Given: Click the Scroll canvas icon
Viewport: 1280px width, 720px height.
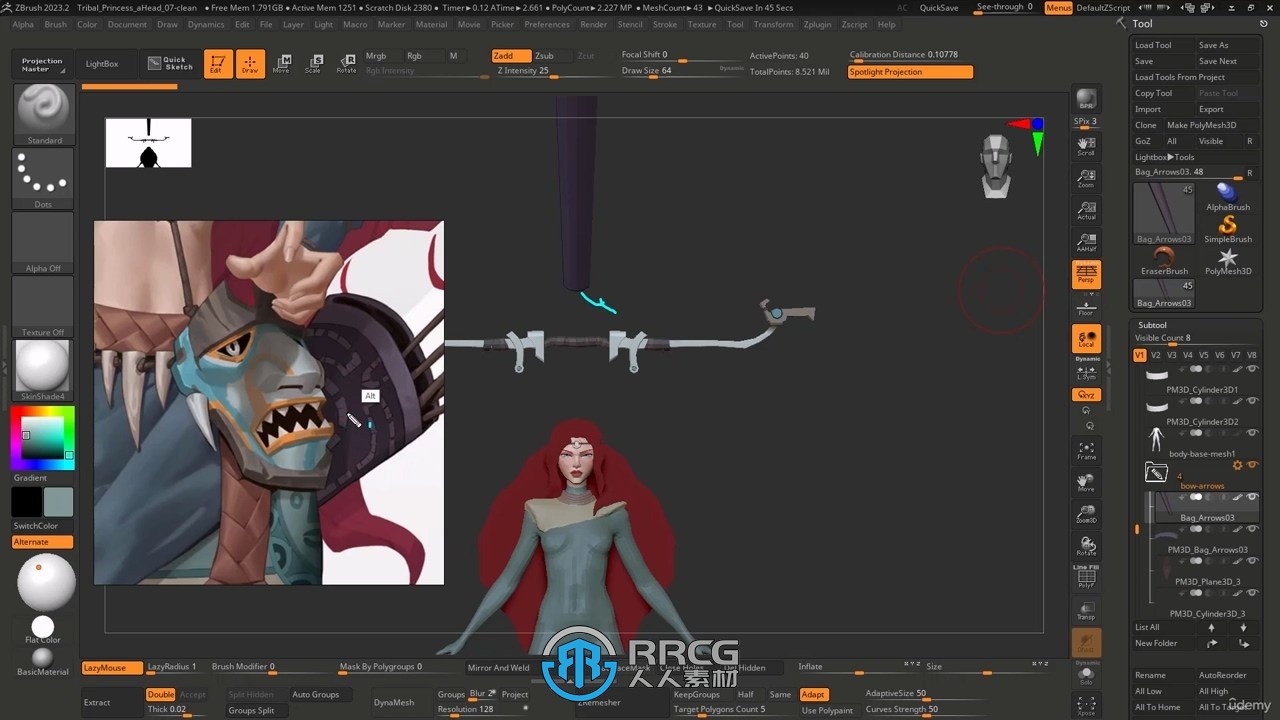Looking at the screenshot, I should point(1086,147).
